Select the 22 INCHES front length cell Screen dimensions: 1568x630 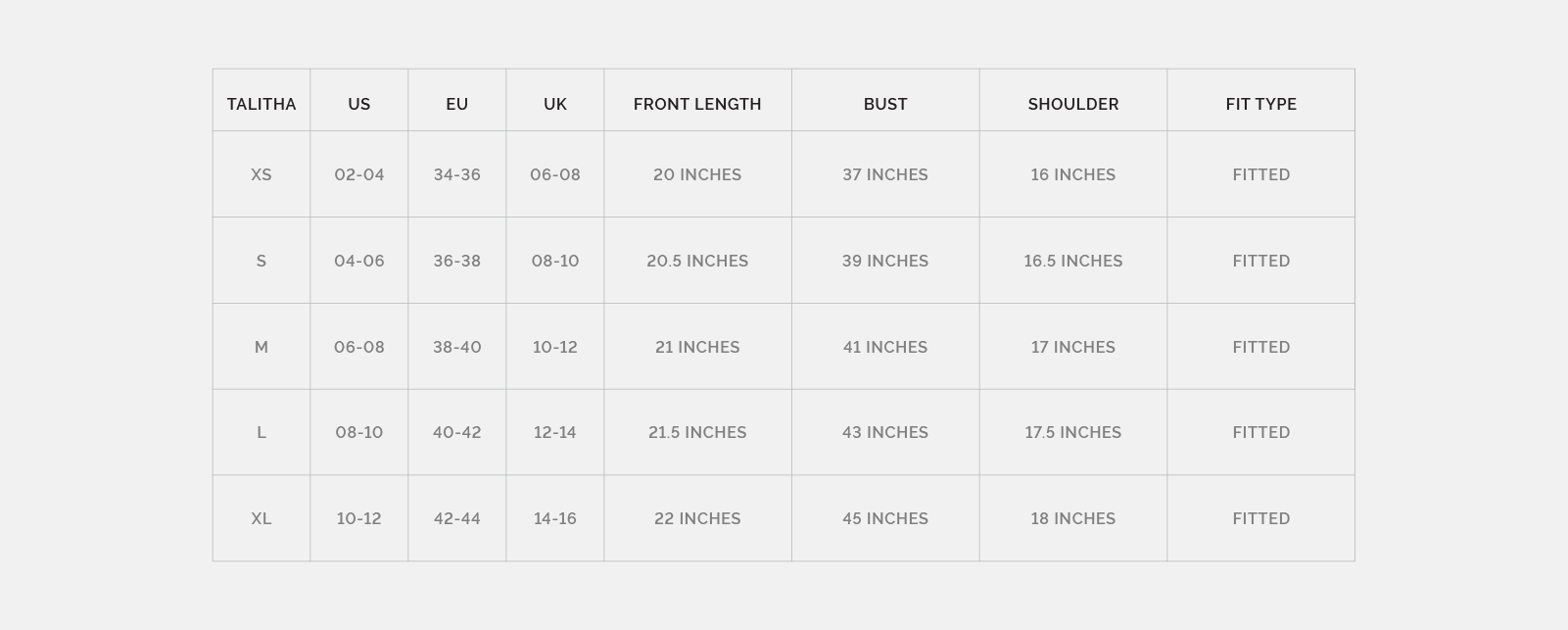coord(697,518)
